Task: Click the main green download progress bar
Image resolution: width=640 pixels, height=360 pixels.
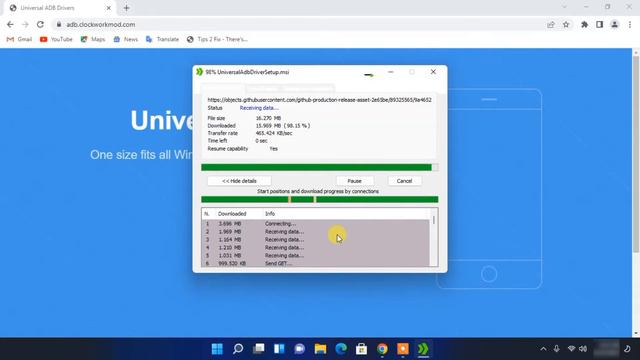Action: [x=320, y=167]
